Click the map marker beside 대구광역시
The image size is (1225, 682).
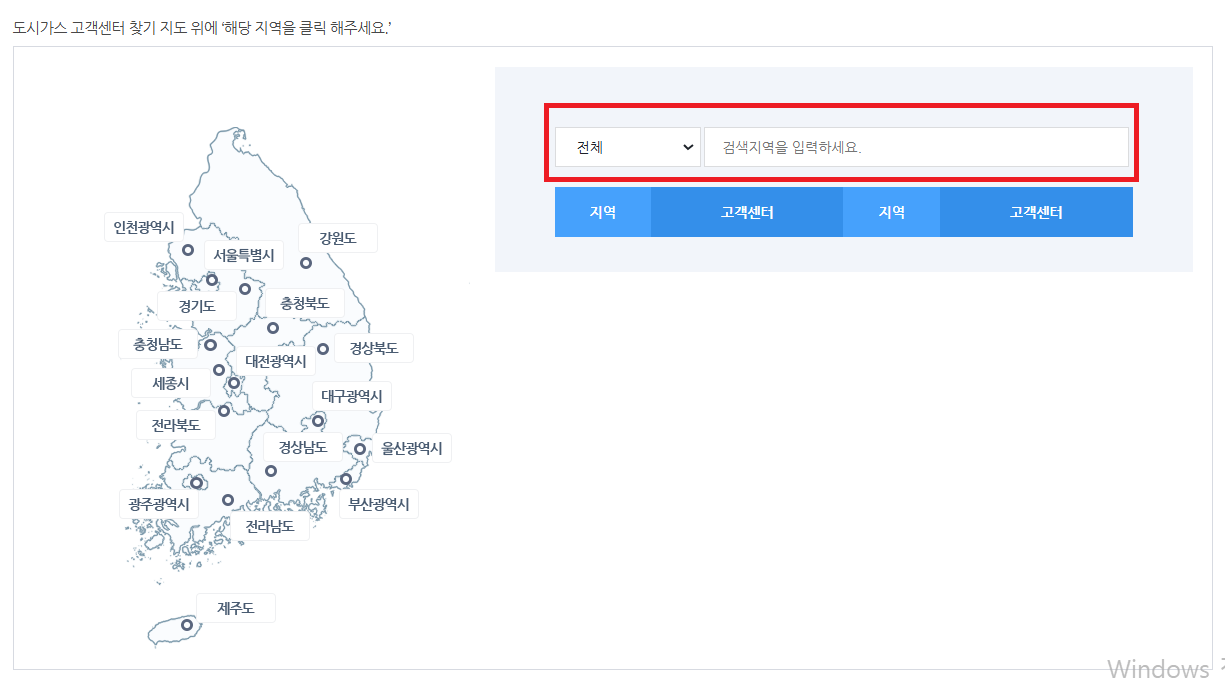[x=318, y=420]
